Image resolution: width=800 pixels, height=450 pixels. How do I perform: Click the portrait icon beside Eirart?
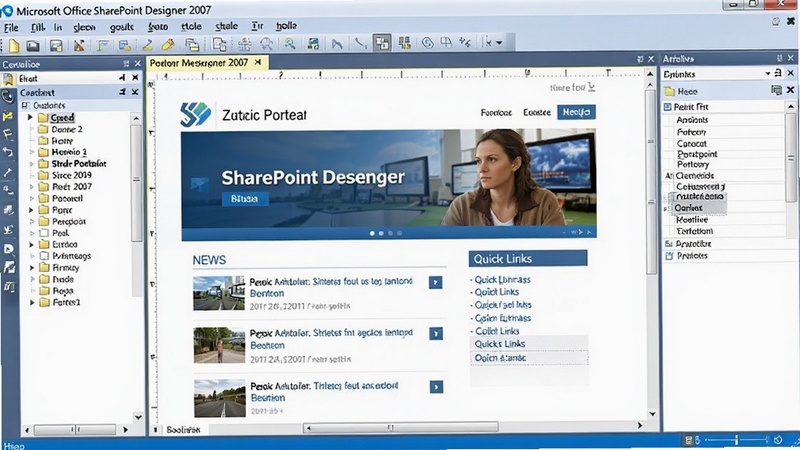pyautogui.click(x=8, y=79)
